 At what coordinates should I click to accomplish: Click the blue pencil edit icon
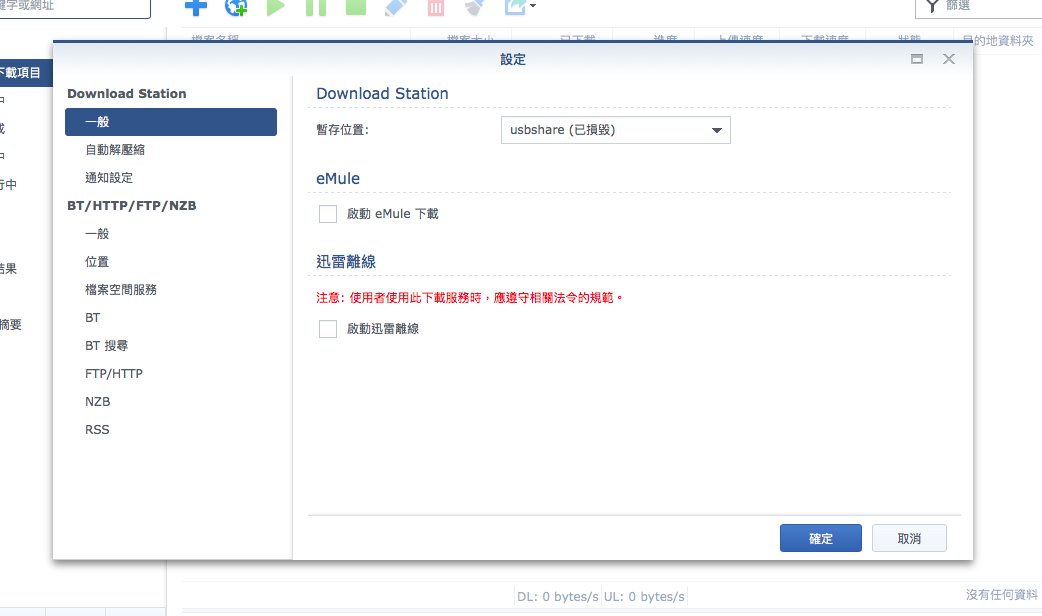[x=396, y=7]
